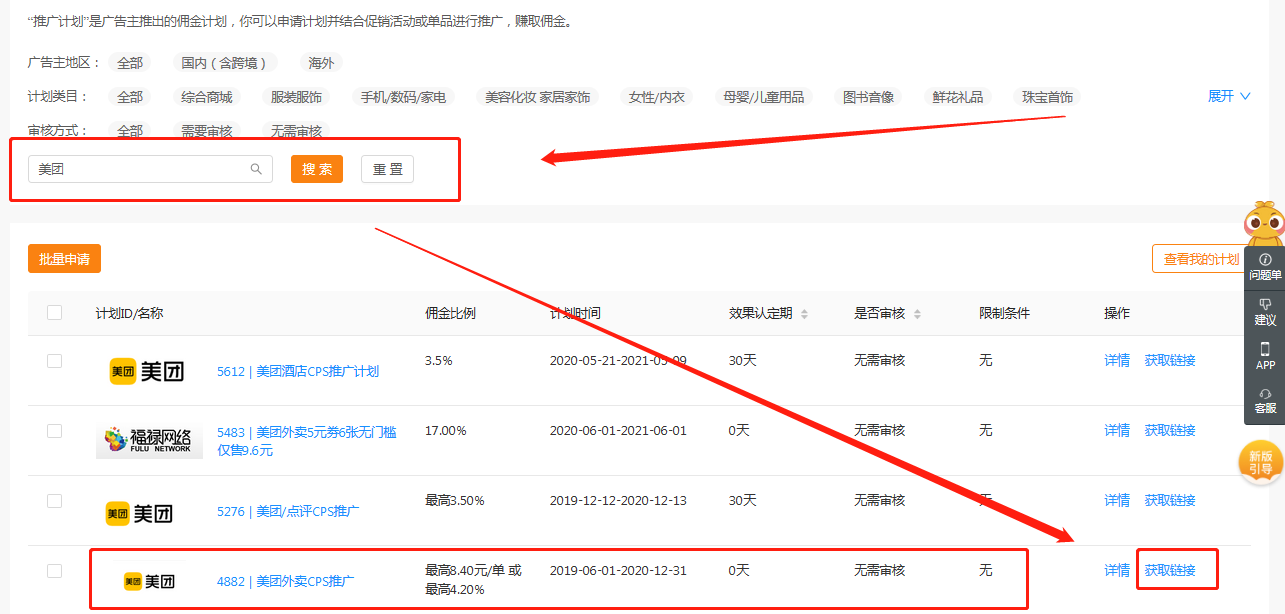Select 无需审核 review filter

297,131
